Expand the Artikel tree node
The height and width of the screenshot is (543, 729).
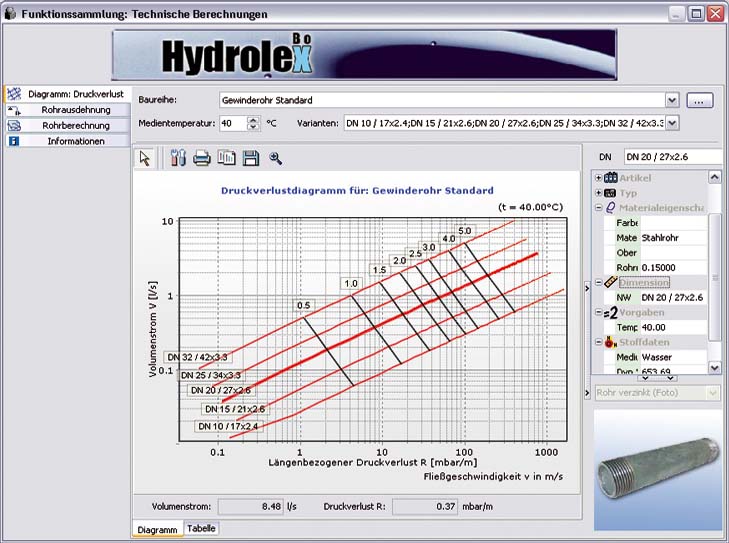pos(598,178)
